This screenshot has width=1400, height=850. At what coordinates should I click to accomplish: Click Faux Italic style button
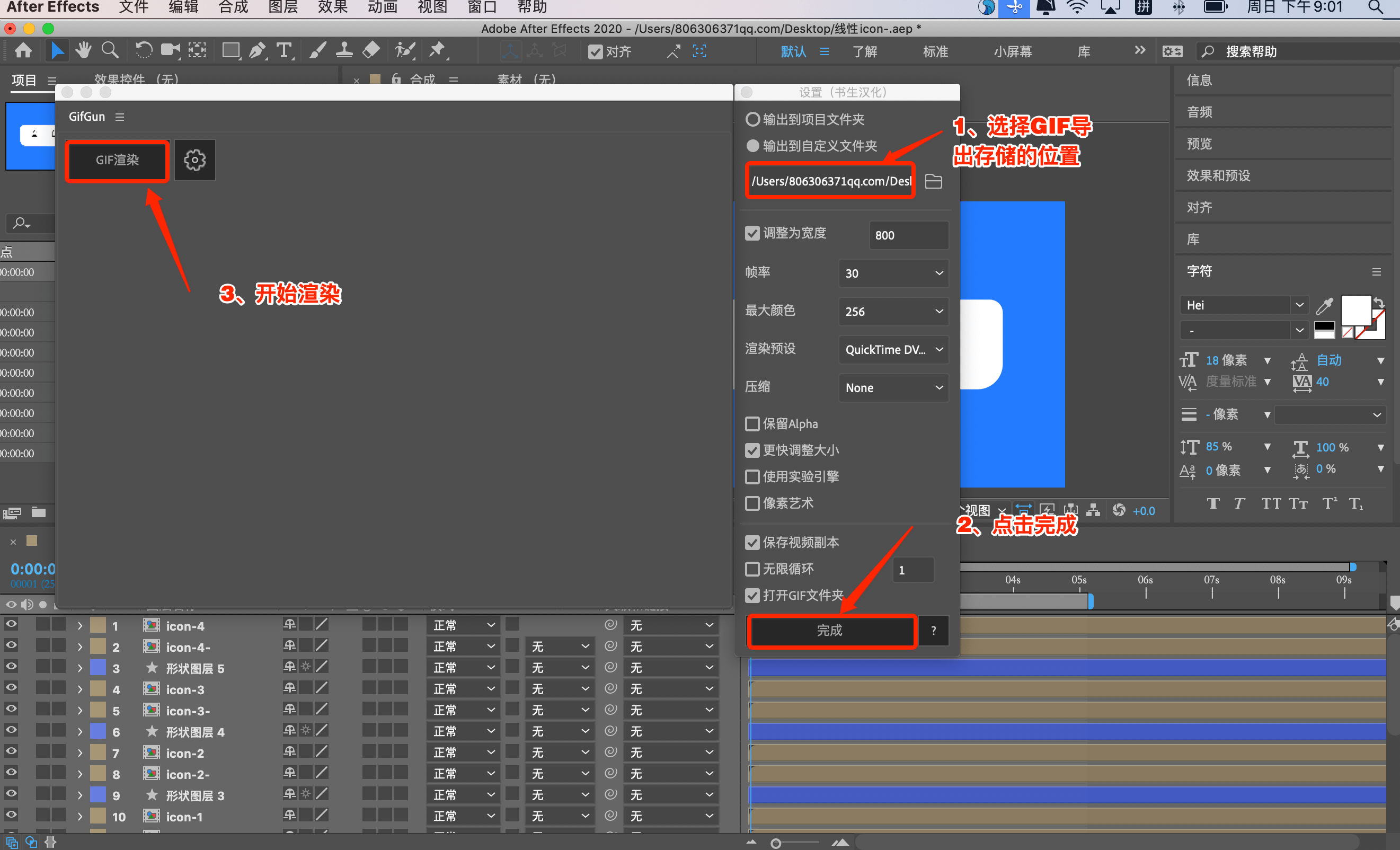[x=1239, y=503]
